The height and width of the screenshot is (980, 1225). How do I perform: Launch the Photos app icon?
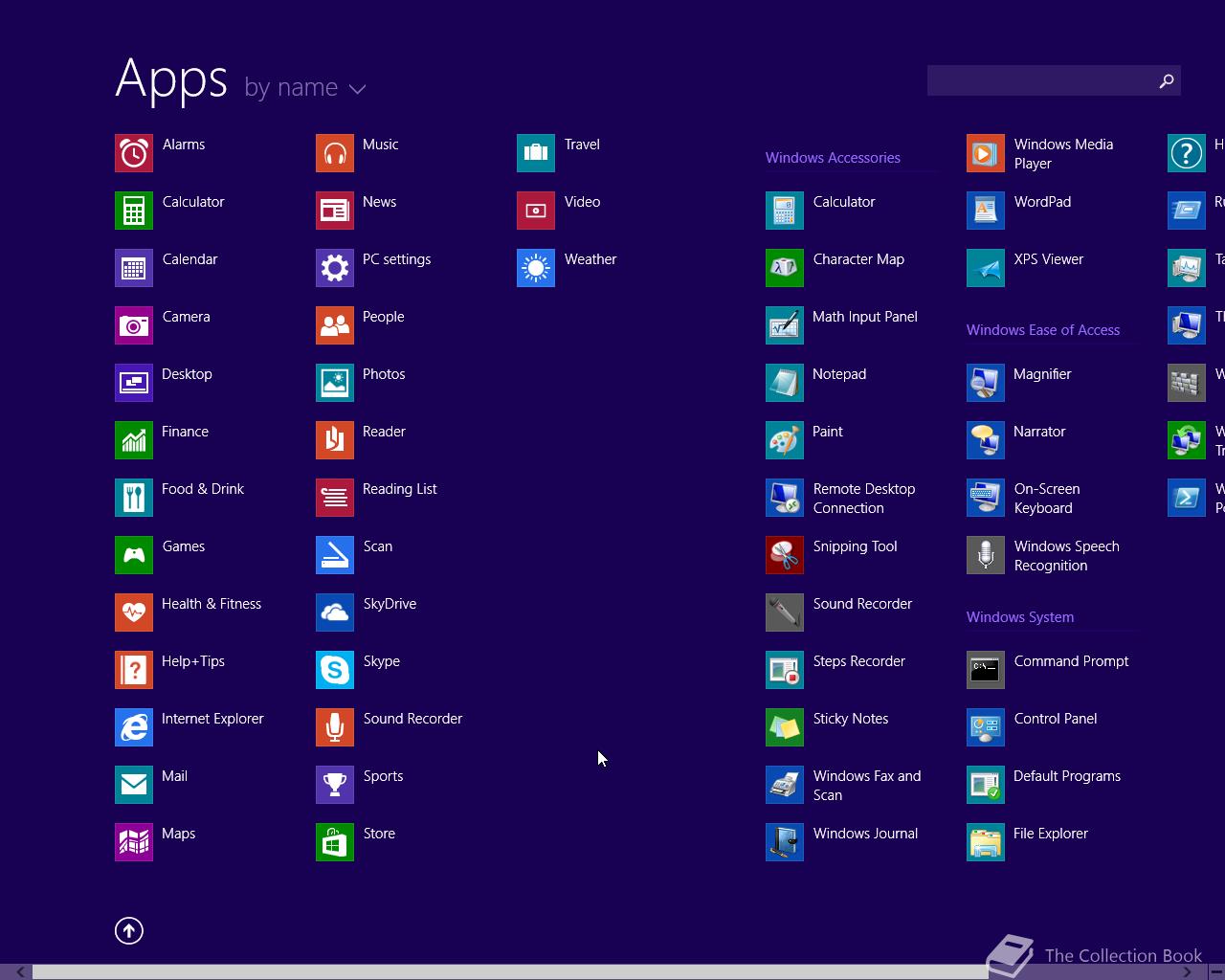coord(335,383)
